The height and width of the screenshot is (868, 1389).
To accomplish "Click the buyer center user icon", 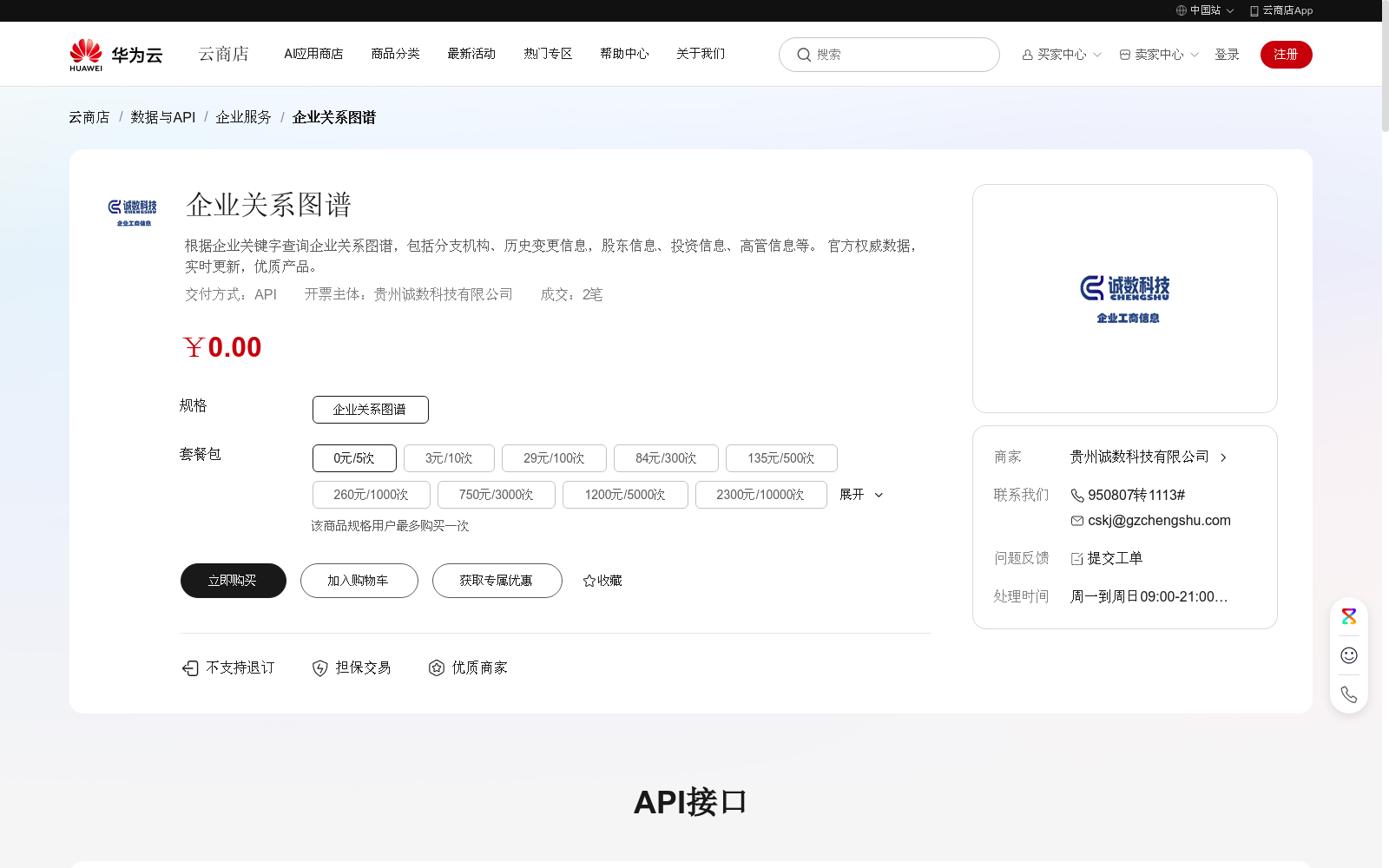I will click(1027, 55).
